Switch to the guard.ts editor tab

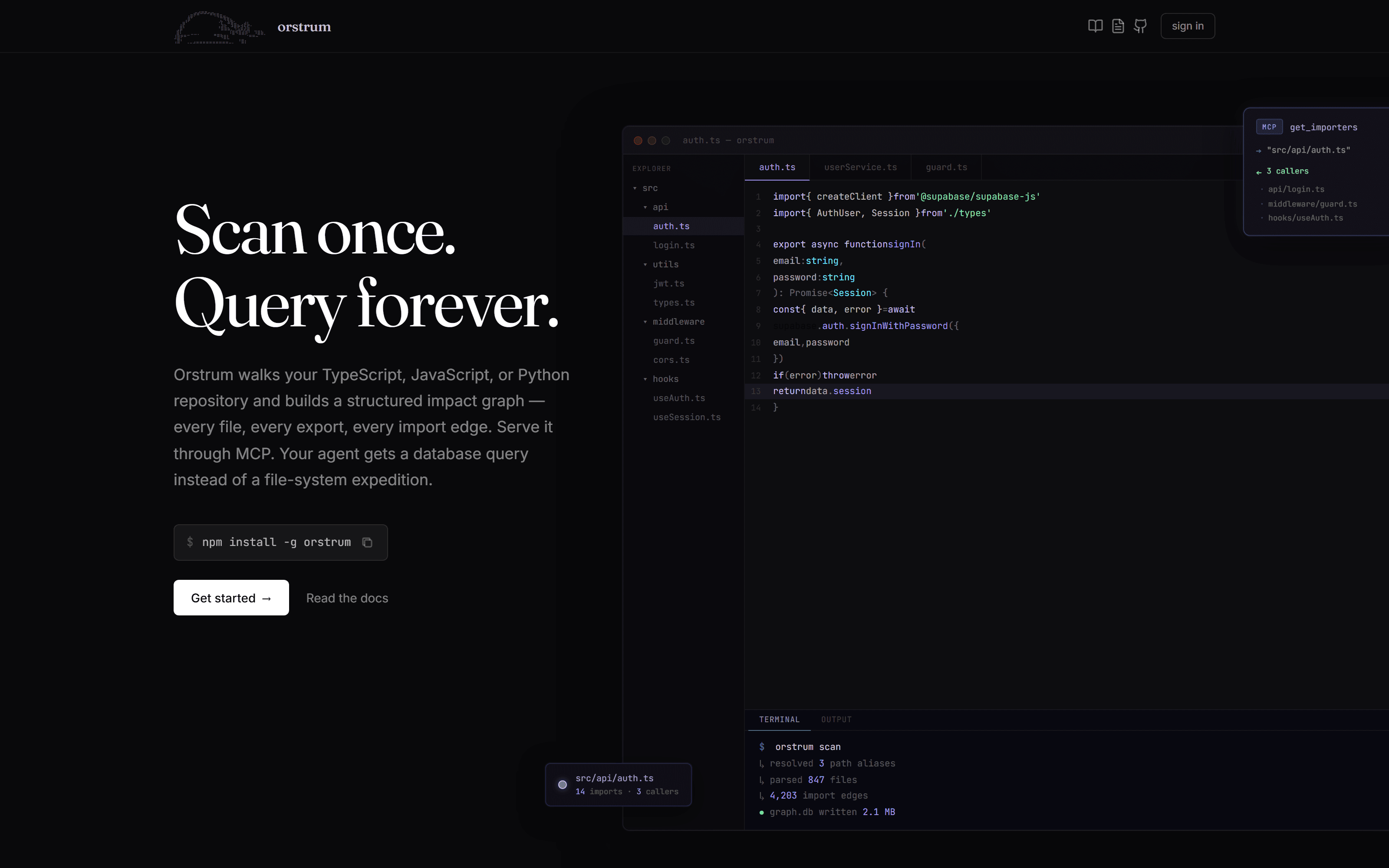click(x=946, y=167)
